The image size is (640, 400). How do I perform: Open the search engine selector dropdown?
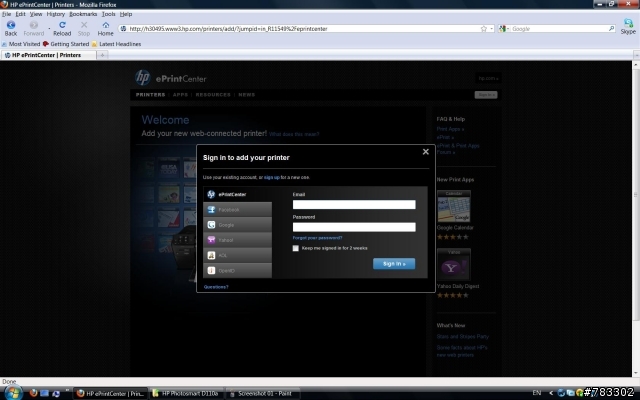(x=504, y=29)
